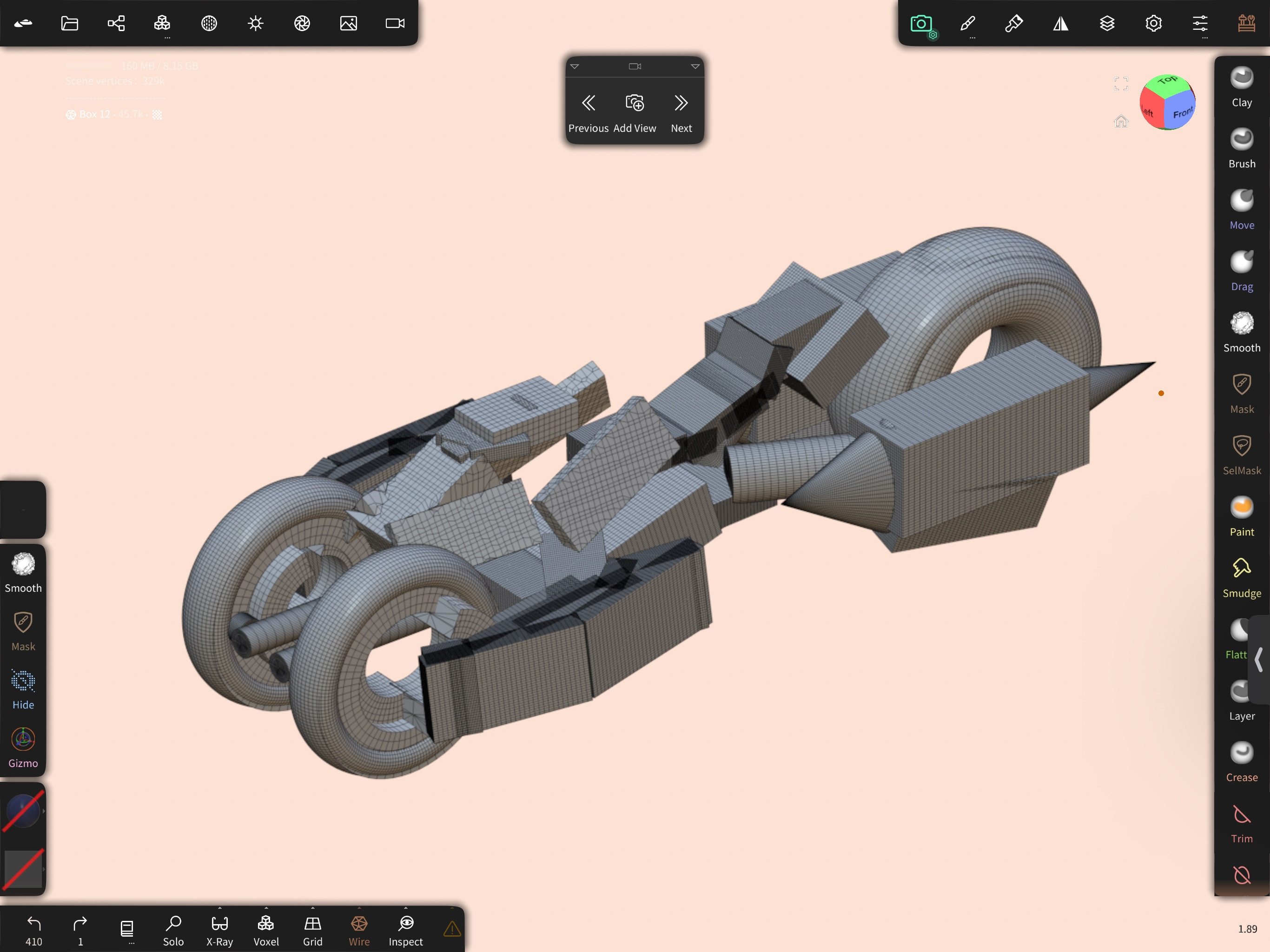Image resolution: width=1270 pixels, height=952 pixels.
Task: Open the Files folder menu
Action: 69,24
